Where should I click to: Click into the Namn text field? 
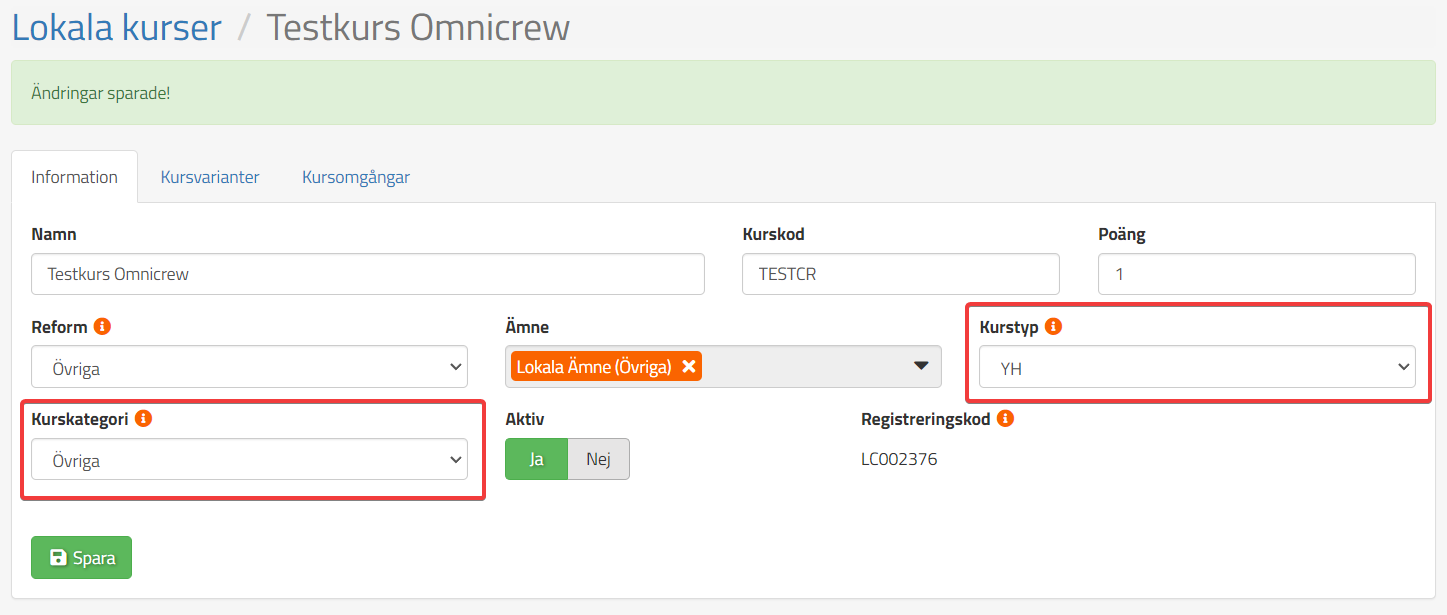pyautogui.click(x=367, y=274)
